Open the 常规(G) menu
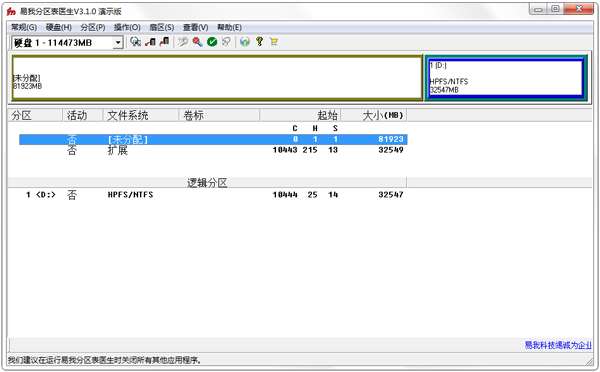The image size is (600, 372). pos(24,27)
